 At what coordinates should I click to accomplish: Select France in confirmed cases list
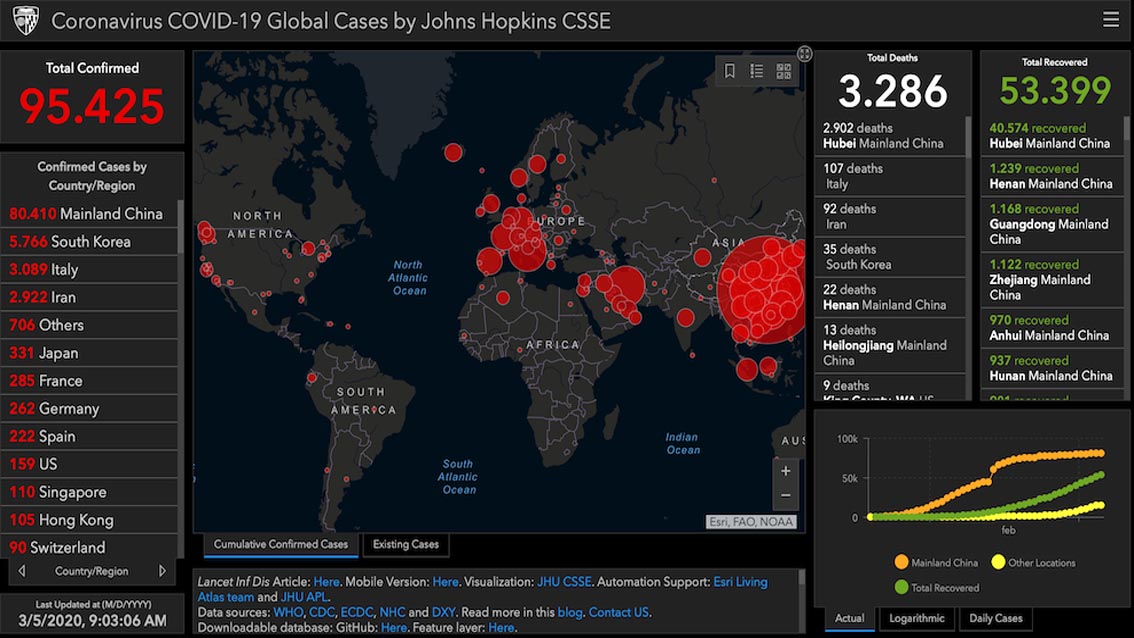coord(89,381)
